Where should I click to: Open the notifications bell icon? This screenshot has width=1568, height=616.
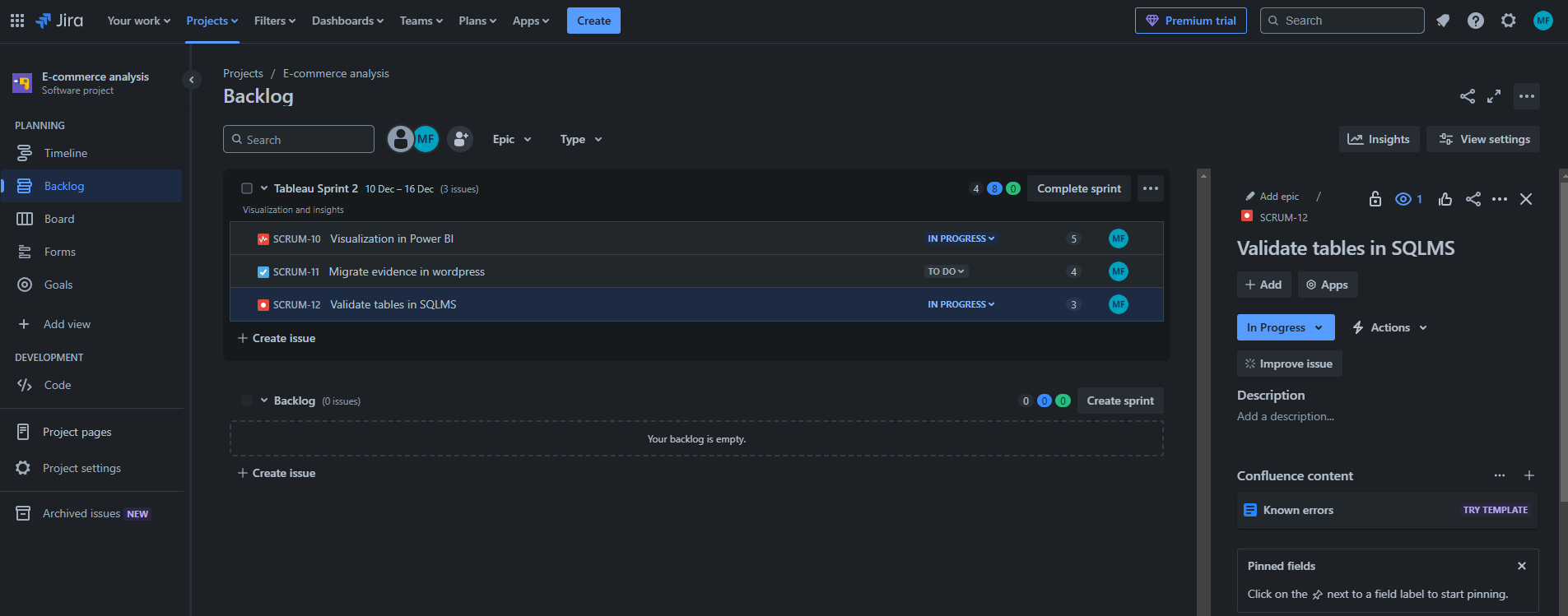[1443, 21]
